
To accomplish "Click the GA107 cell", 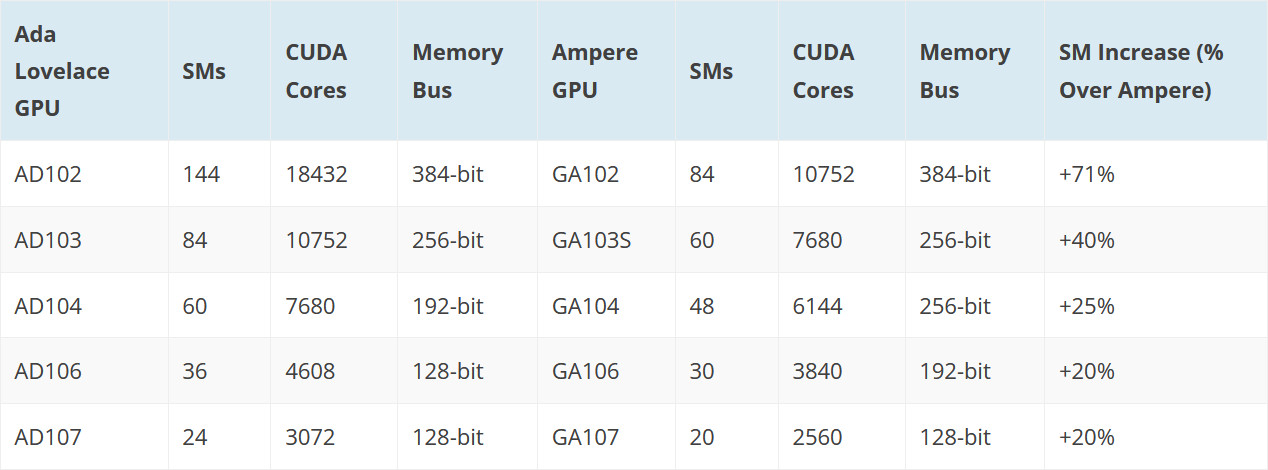I will (585, 437).
